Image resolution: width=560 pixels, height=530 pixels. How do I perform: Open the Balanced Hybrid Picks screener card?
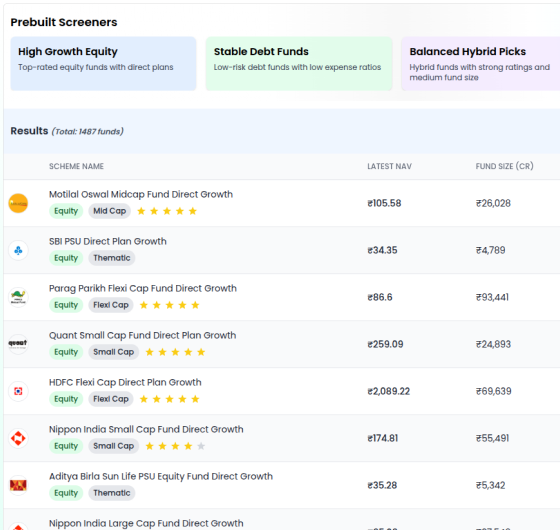[x=481, y=64]
